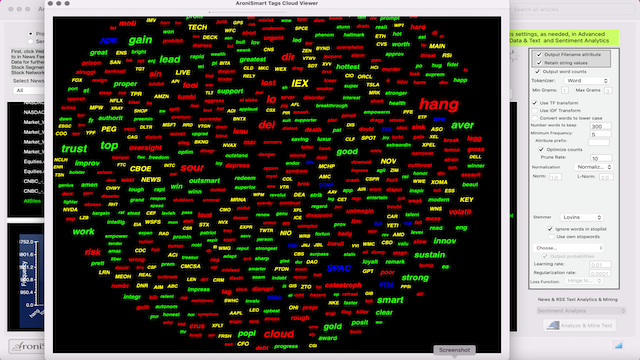This screenshot has height=360, width=640.
Task: Click the Prune Rate field
Action: [x=601, y=158]
